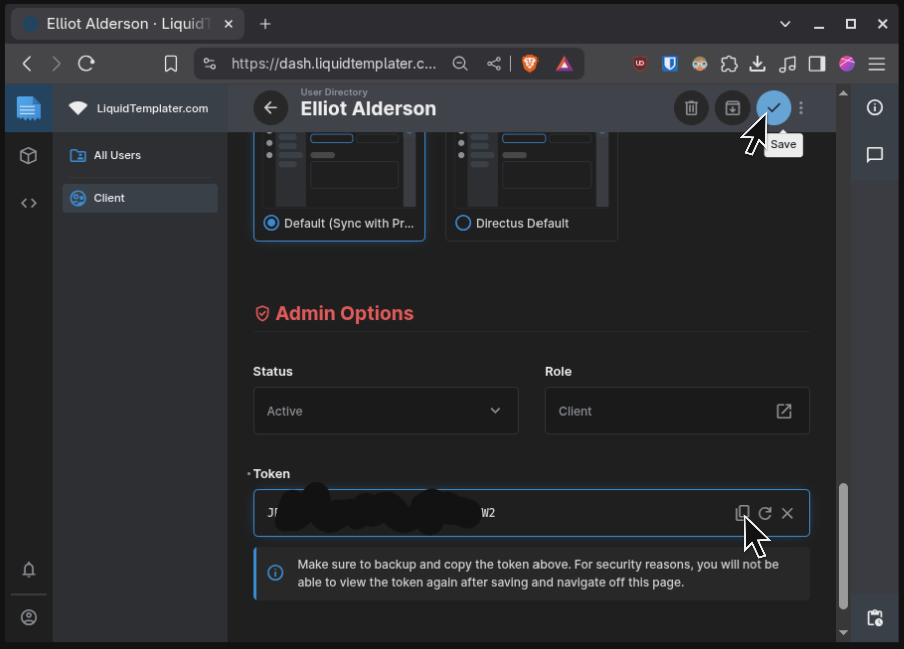
Task: Open the current user profile icon
Action: point(28,617)
